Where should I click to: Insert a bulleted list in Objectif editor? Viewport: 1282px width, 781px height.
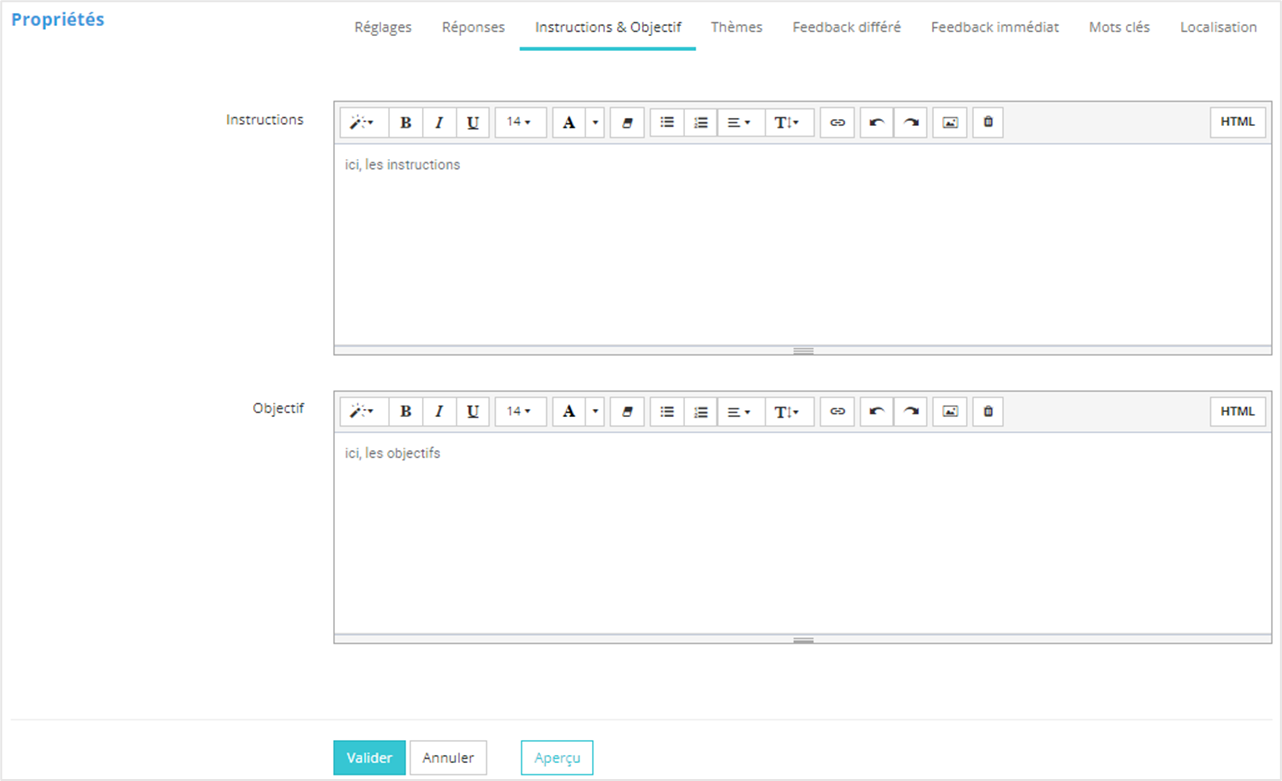[667, 412]
